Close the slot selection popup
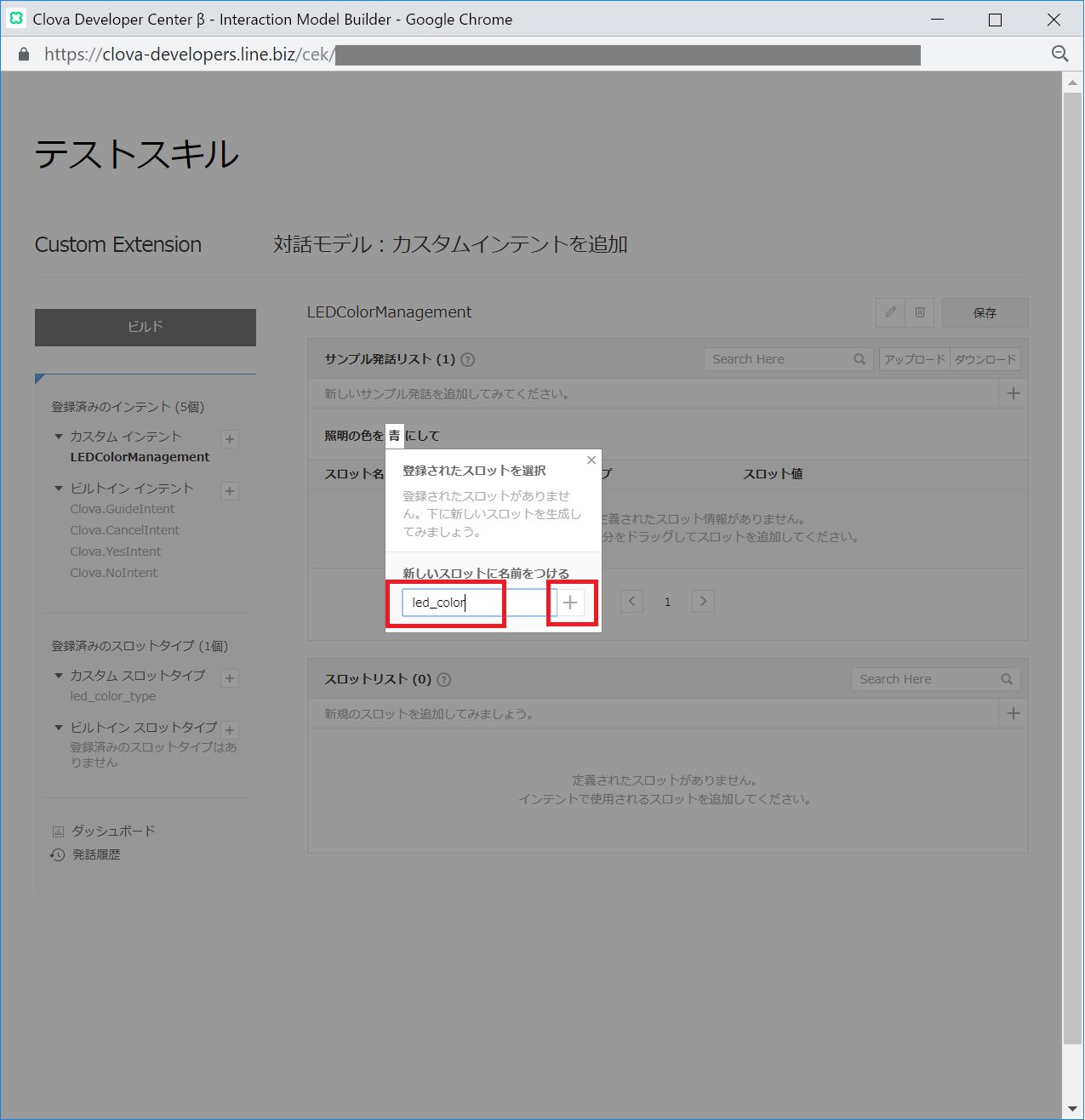The image size is (1085, 1120). click(591, 460)
